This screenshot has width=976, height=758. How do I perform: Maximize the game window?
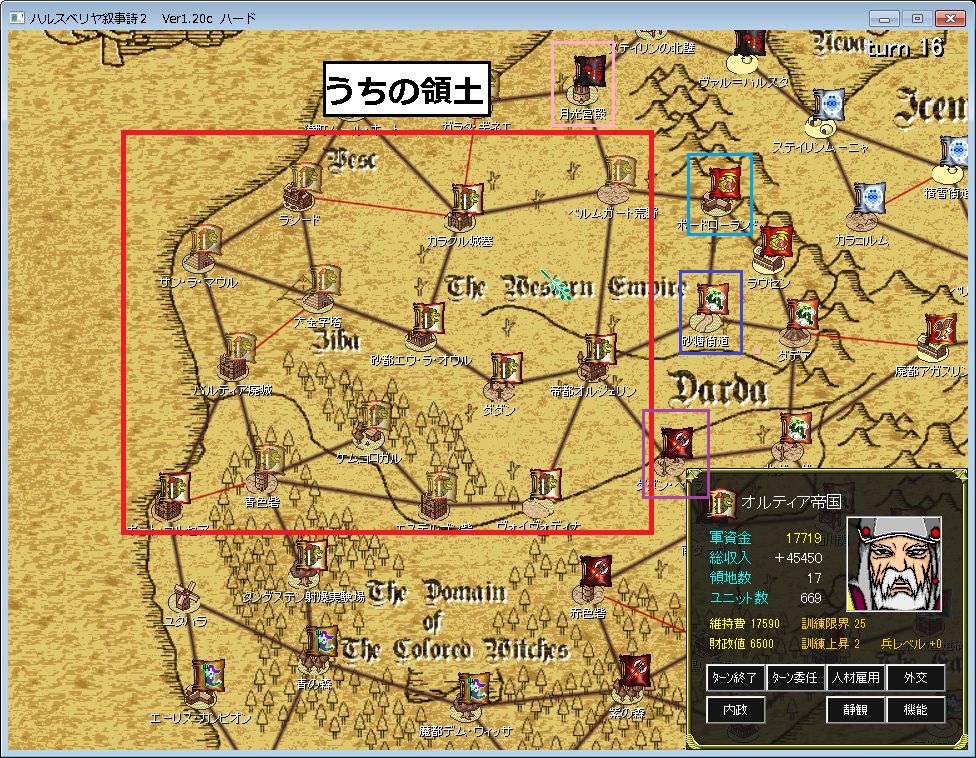coord(917,19)
